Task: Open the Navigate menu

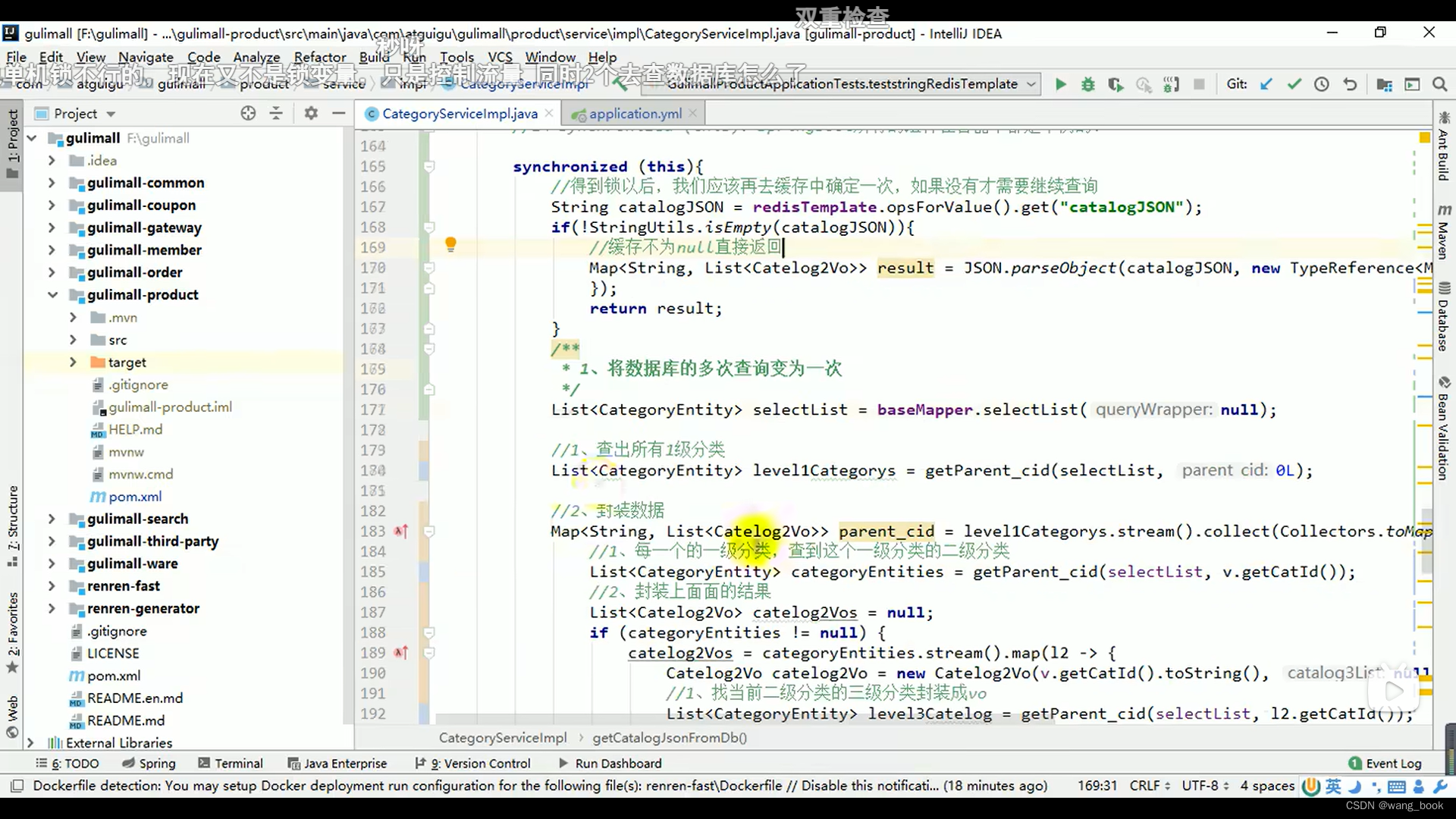Action: pos(146,57)
